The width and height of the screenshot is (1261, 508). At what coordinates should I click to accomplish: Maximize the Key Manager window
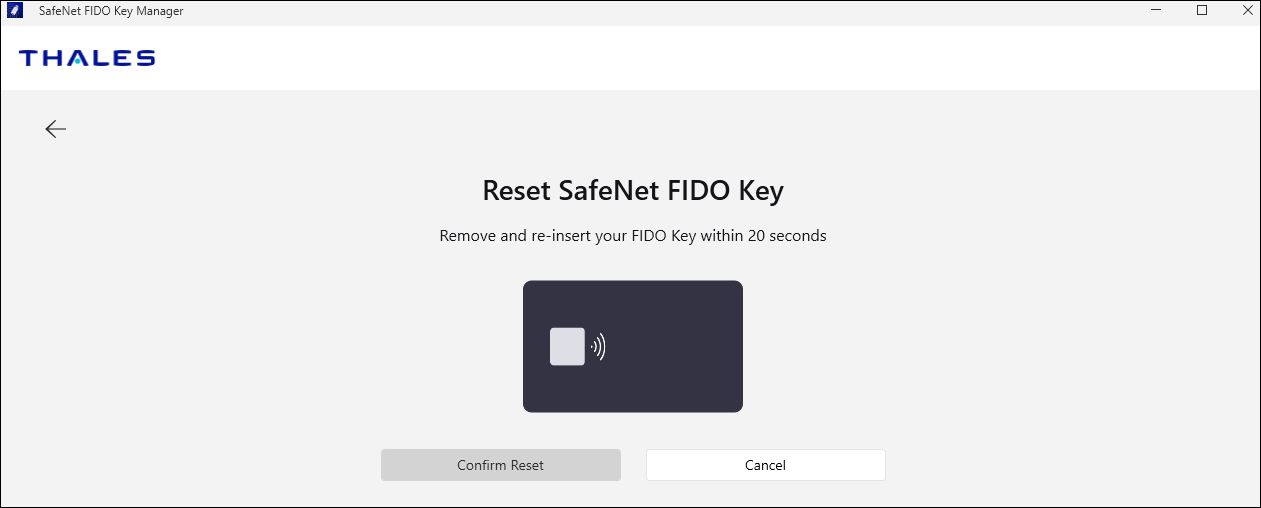(x=1202, y=11)
